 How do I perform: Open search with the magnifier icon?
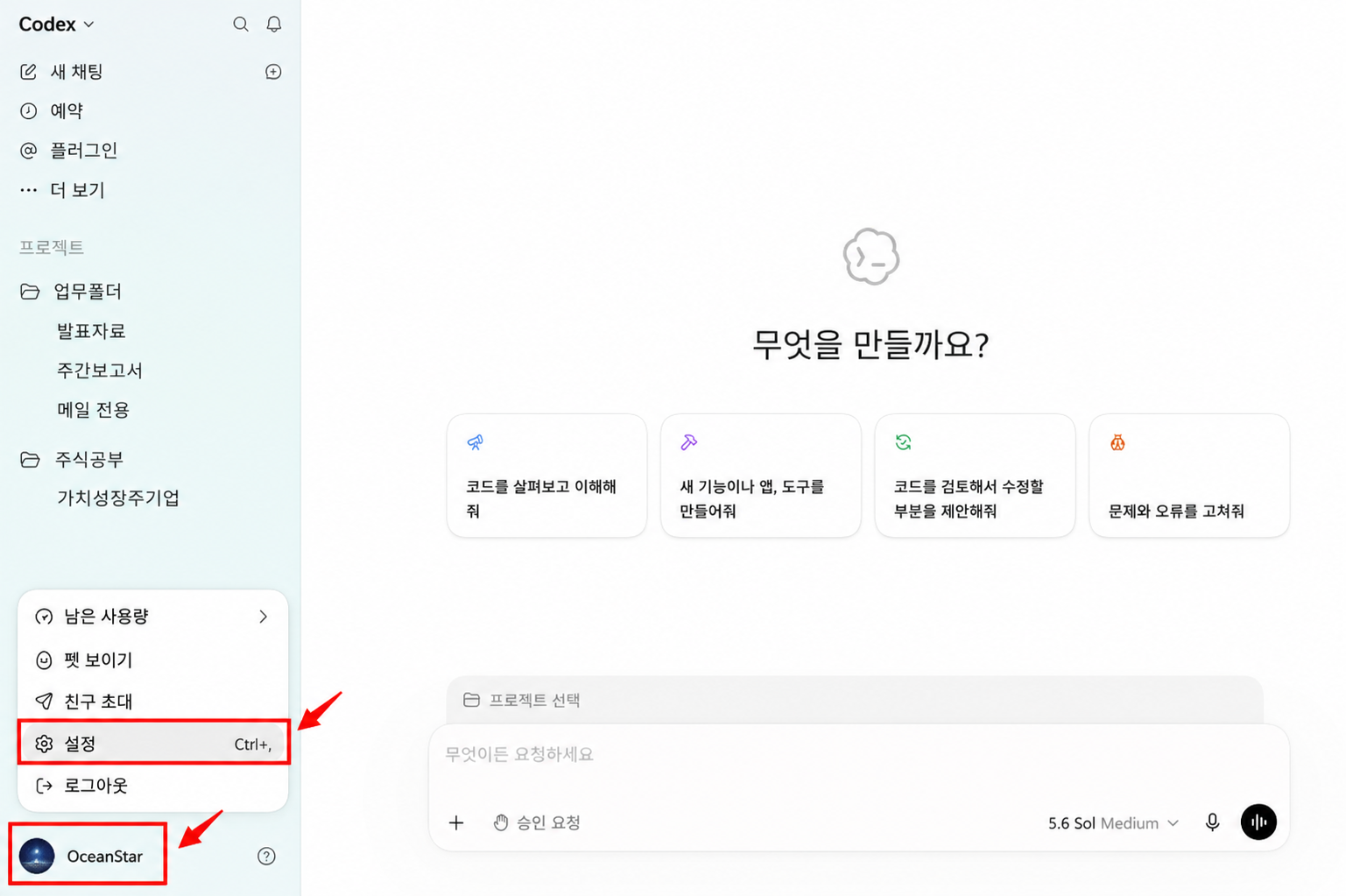pos(241,25)
